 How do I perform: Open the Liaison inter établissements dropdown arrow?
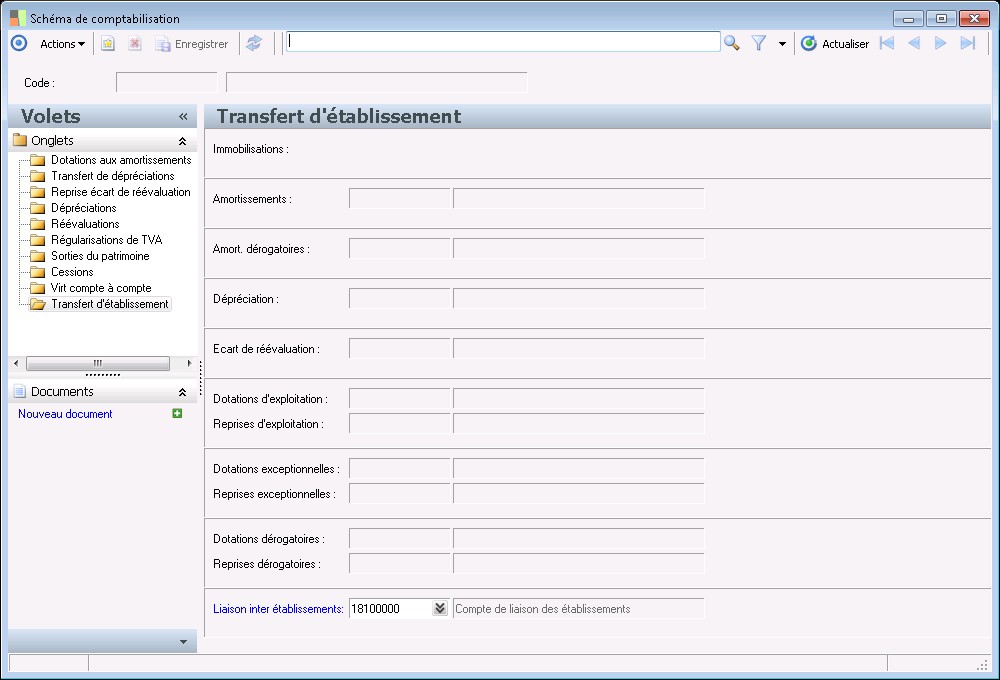[440, 609]
